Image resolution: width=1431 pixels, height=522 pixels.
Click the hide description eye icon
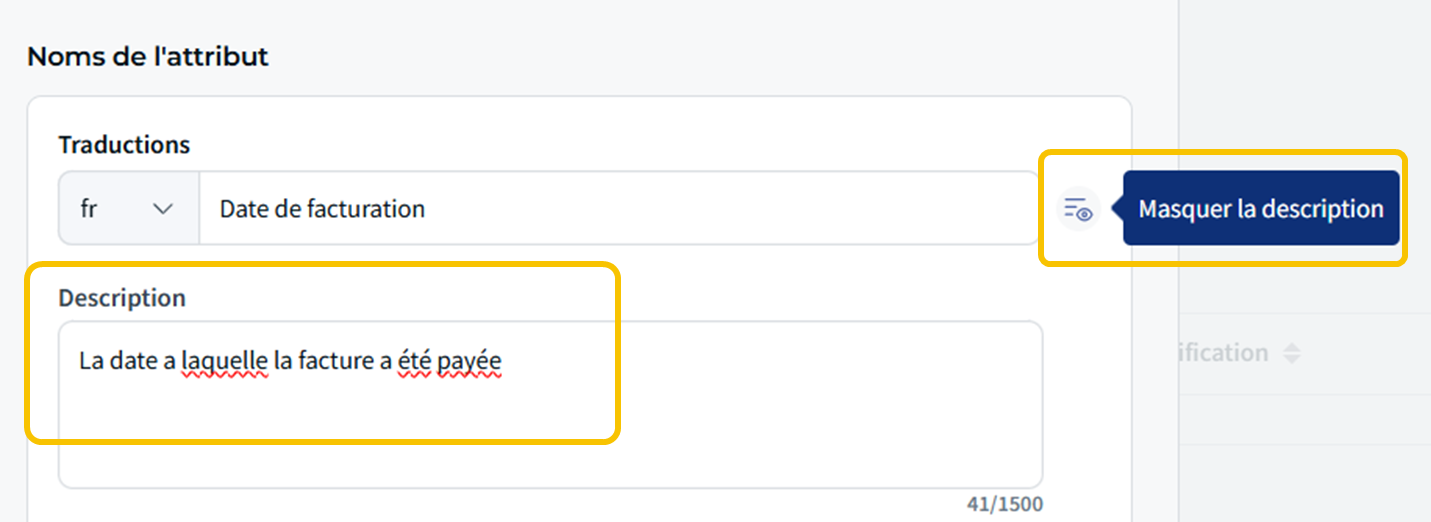pos(1078,209)
